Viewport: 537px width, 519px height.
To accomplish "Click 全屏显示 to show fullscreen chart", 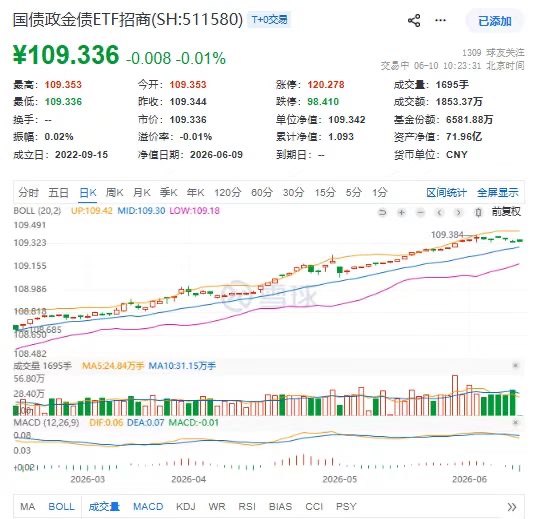I will (498, 193).
